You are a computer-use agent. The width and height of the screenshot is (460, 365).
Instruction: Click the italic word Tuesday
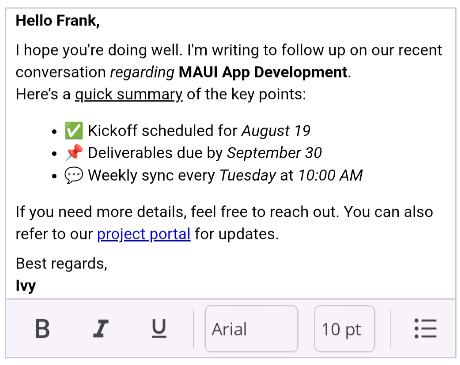pyautogui.click(x=248, y=175)
